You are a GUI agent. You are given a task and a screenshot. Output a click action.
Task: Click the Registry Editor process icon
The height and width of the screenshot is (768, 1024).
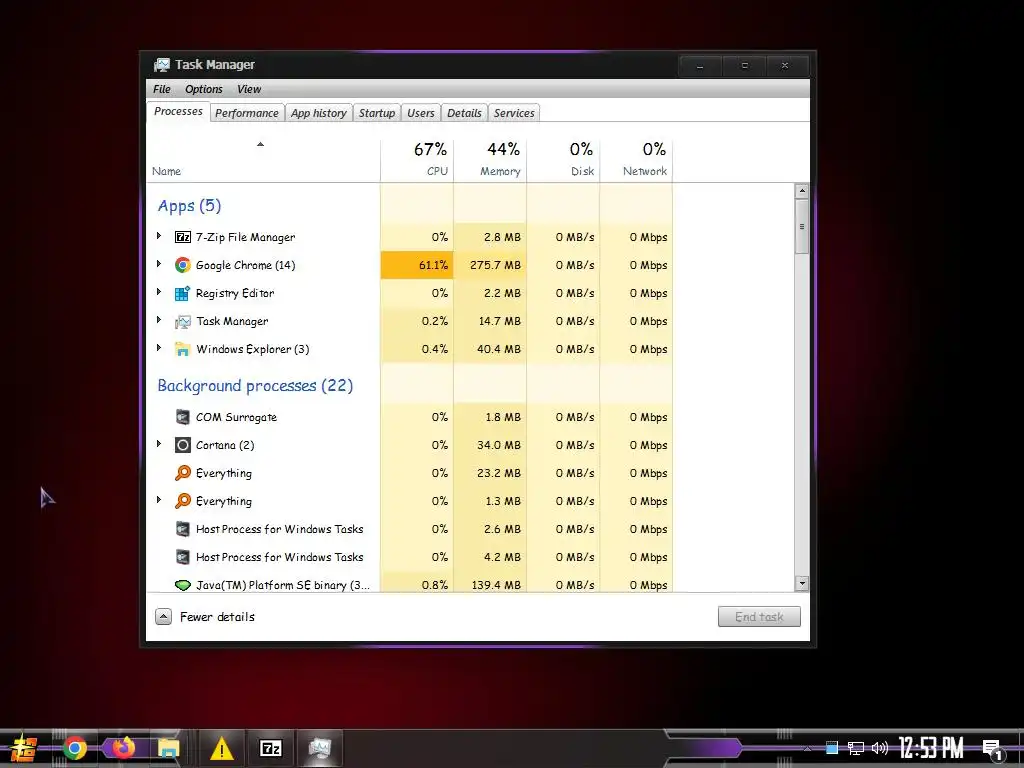183,293
